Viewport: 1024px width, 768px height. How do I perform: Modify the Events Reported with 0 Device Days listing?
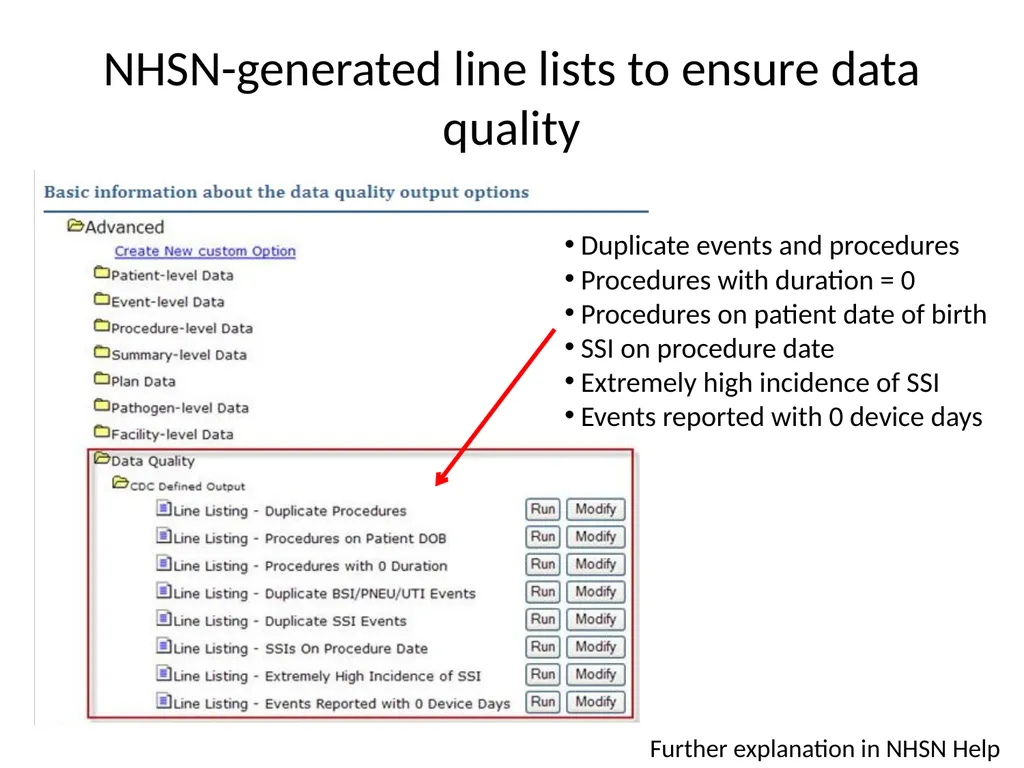coord(596,702)
